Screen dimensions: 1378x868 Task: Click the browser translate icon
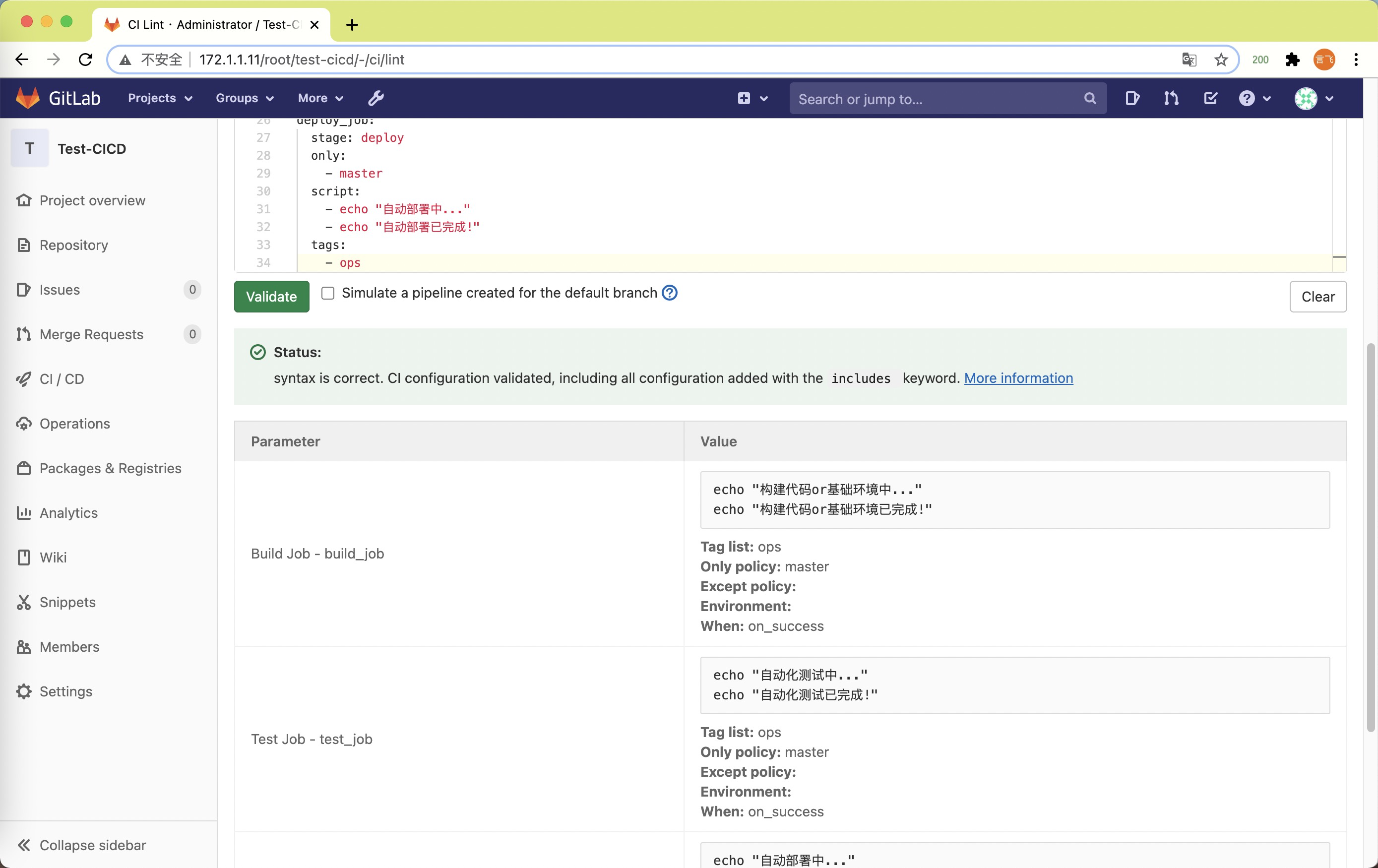tap(1189, 60)
